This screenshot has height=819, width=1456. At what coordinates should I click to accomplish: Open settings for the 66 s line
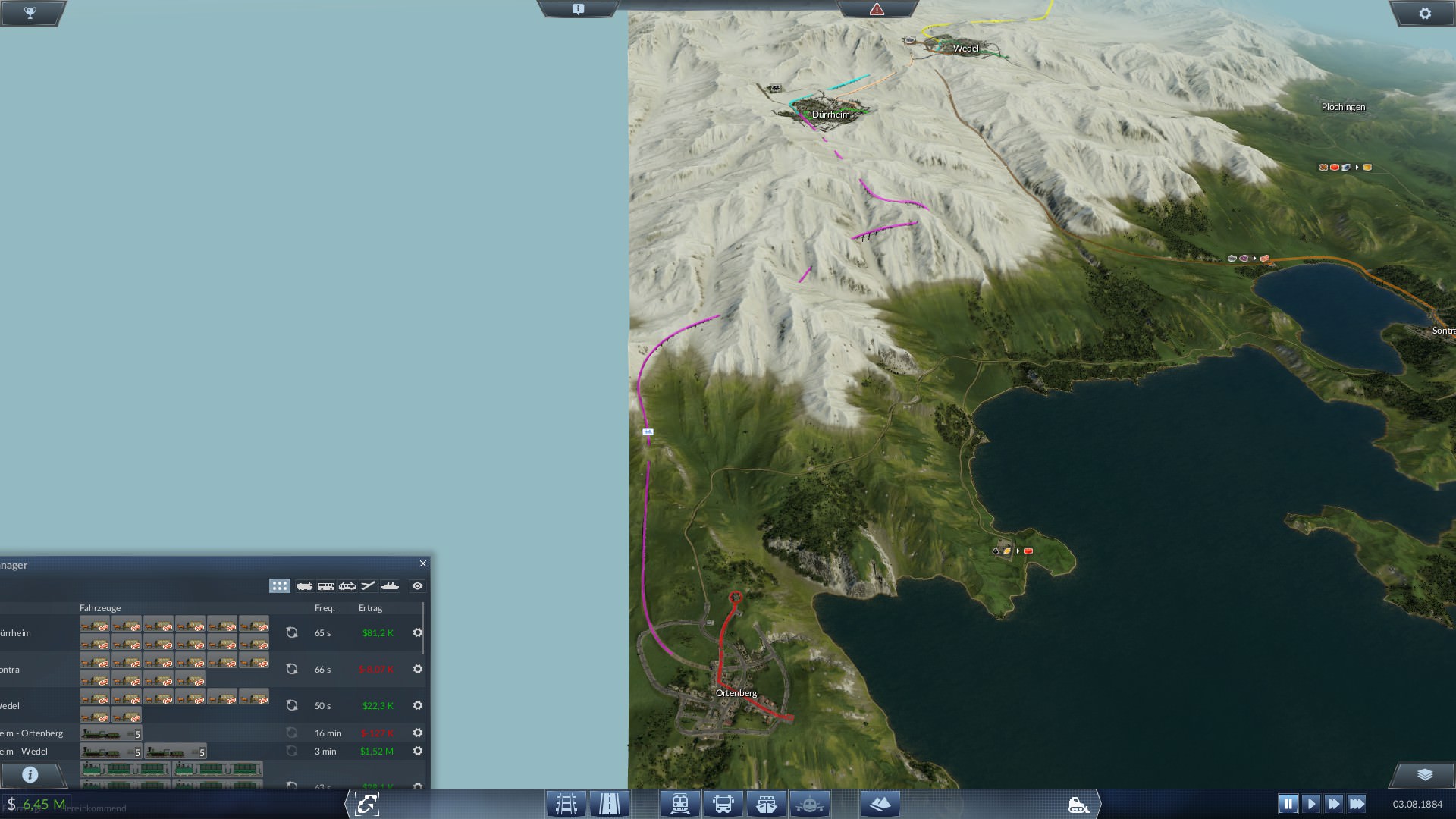[417, 669]
